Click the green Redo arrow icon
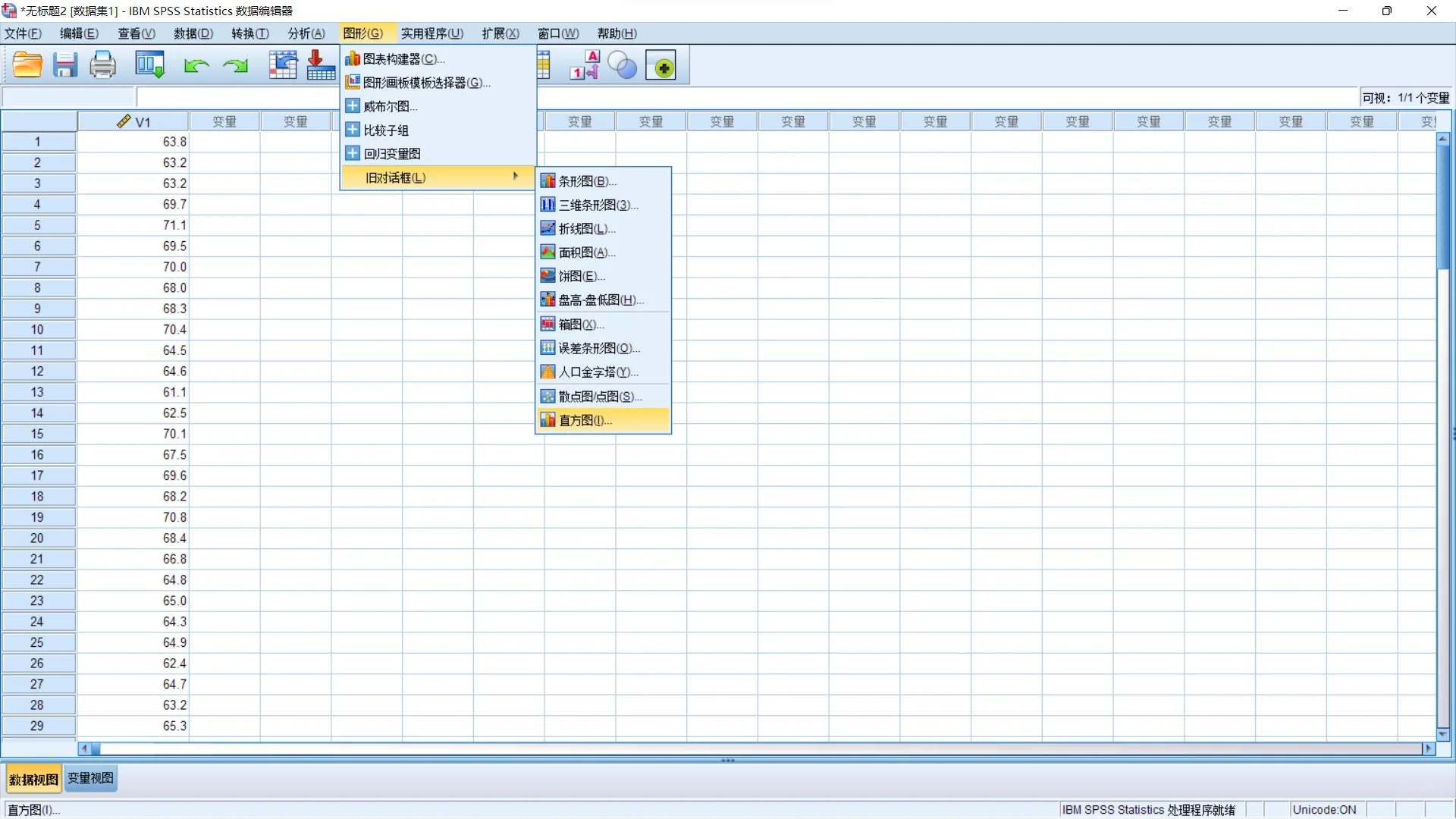The image size is (1456, 819). pyautogui.click(x=235, y=67)
